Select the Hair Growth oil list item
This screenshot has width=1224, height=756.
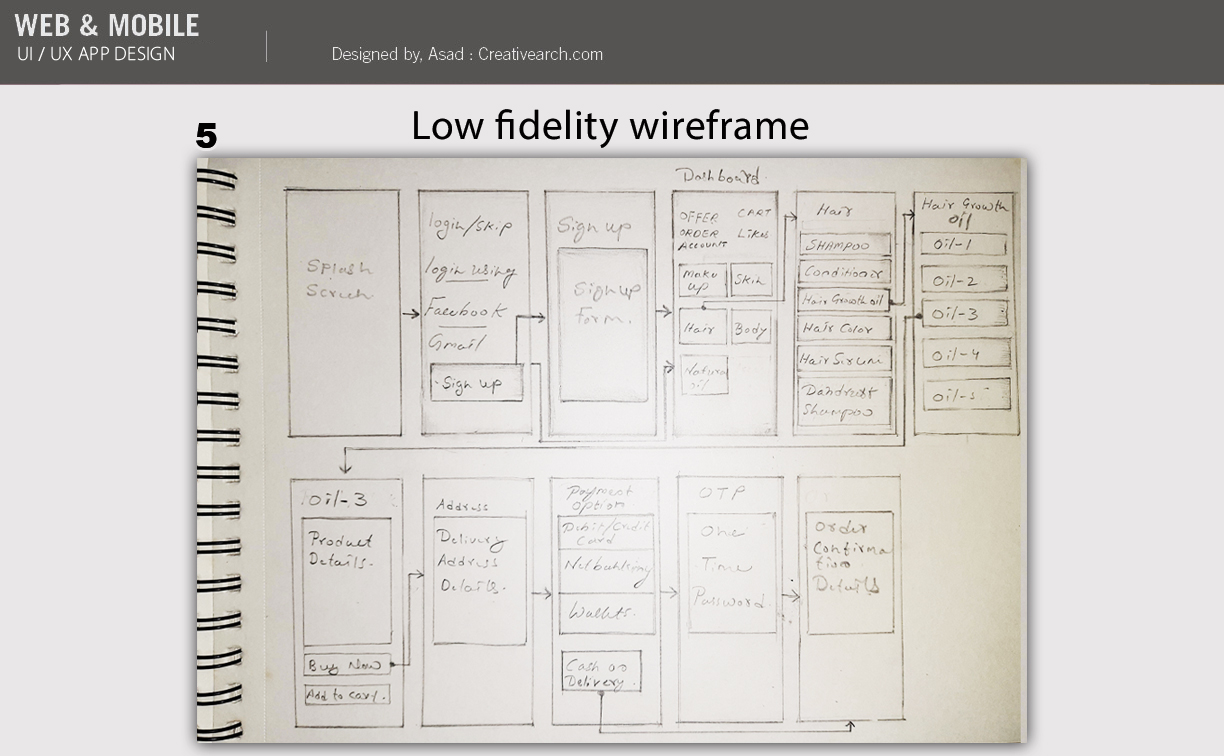pos(843,300)
